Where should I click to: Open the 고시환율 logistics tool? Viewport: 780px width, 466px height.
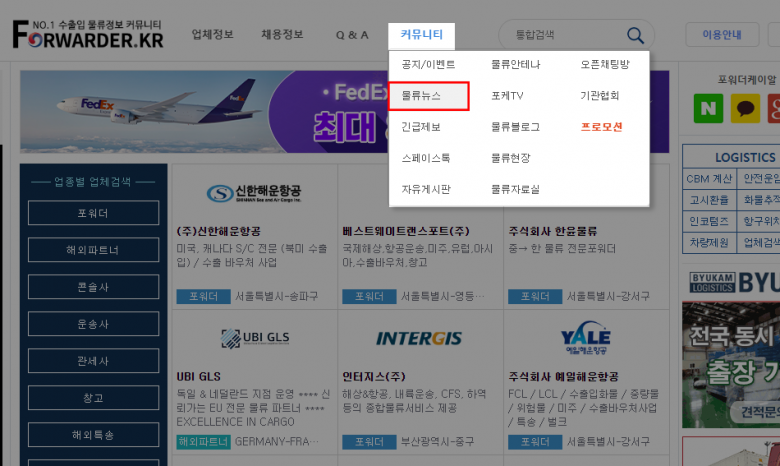tap(709, 200)
